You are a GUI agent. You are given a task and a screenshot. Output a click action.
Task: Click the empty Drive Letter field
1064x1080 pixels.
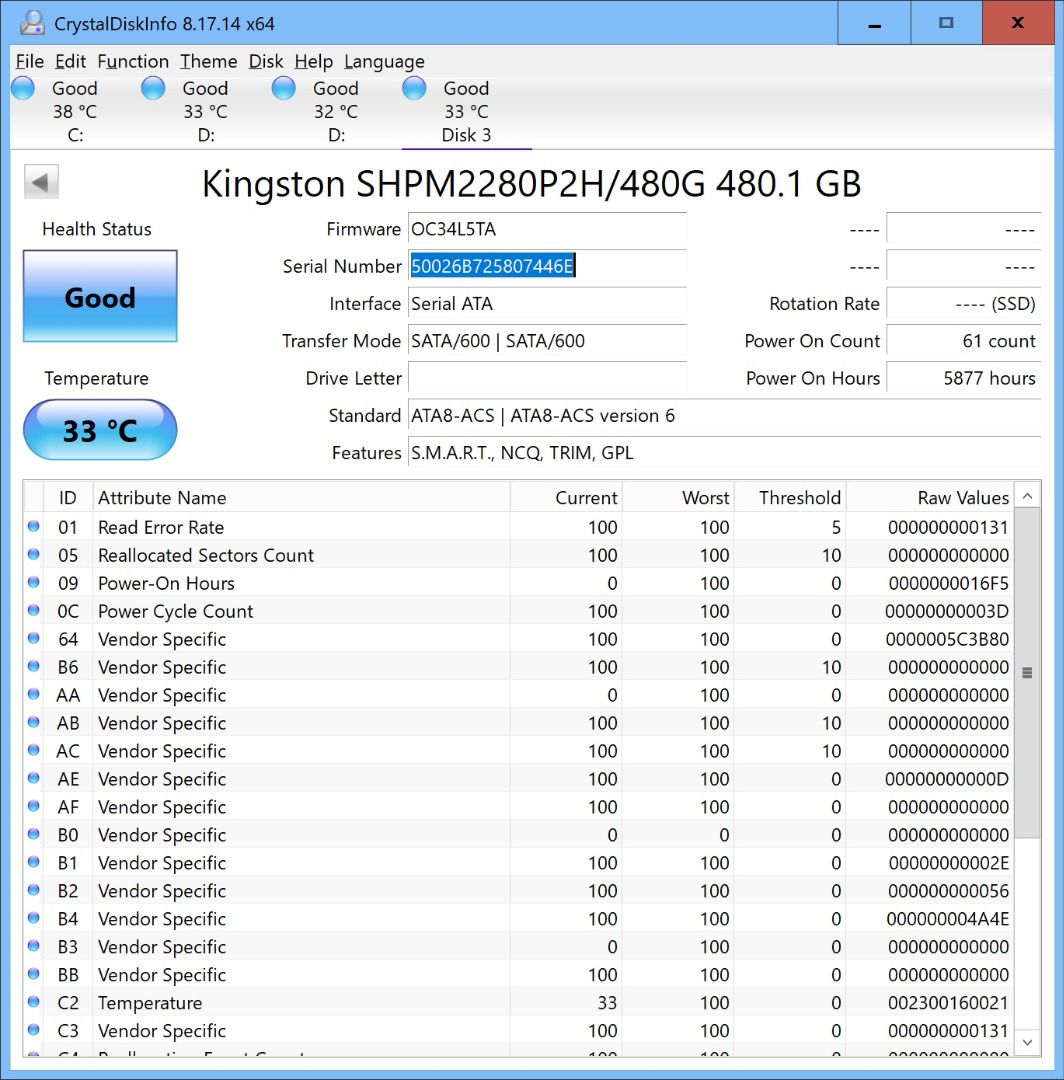pos(547,378)
